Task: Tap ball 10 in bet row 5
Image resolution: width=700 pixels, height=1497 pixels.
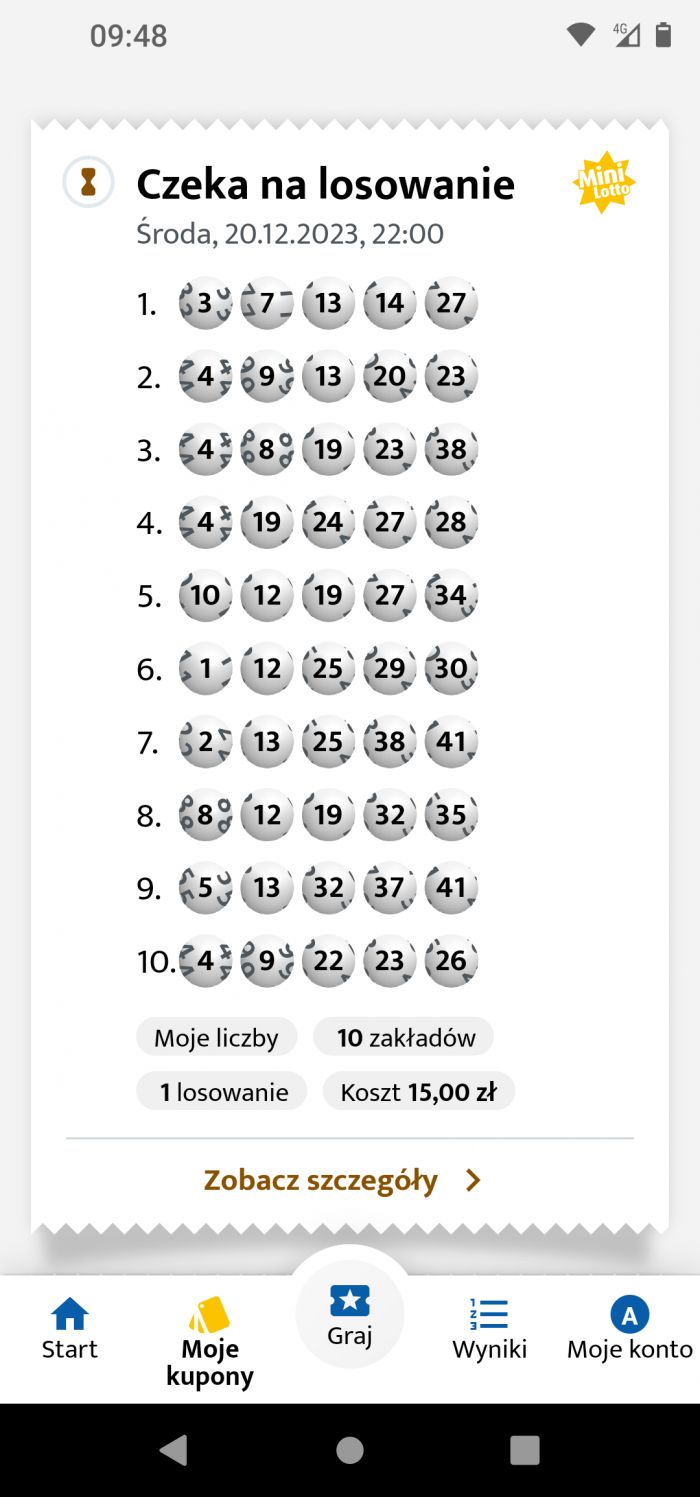Action: pos(205,596)
